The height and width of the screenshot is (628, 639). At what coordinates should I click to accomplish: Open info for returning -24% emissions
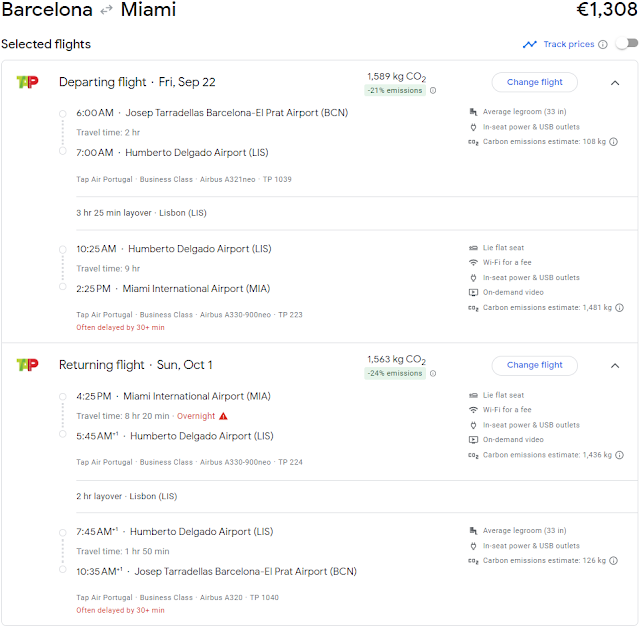433,374
